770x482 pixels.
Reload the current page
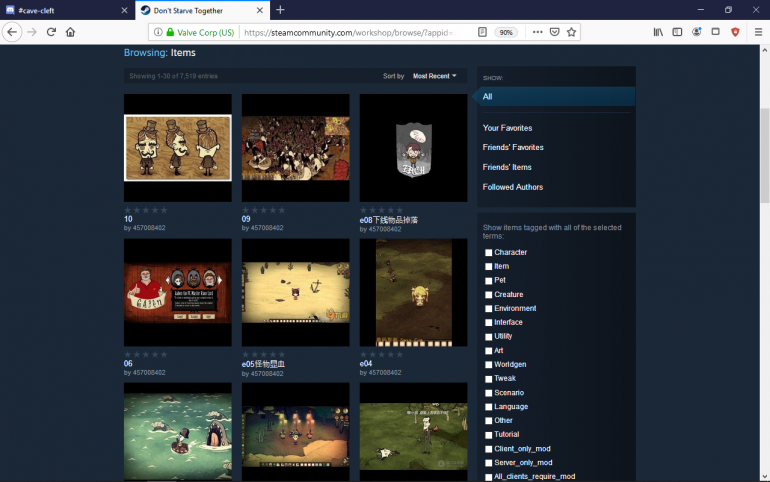(51, 32)
